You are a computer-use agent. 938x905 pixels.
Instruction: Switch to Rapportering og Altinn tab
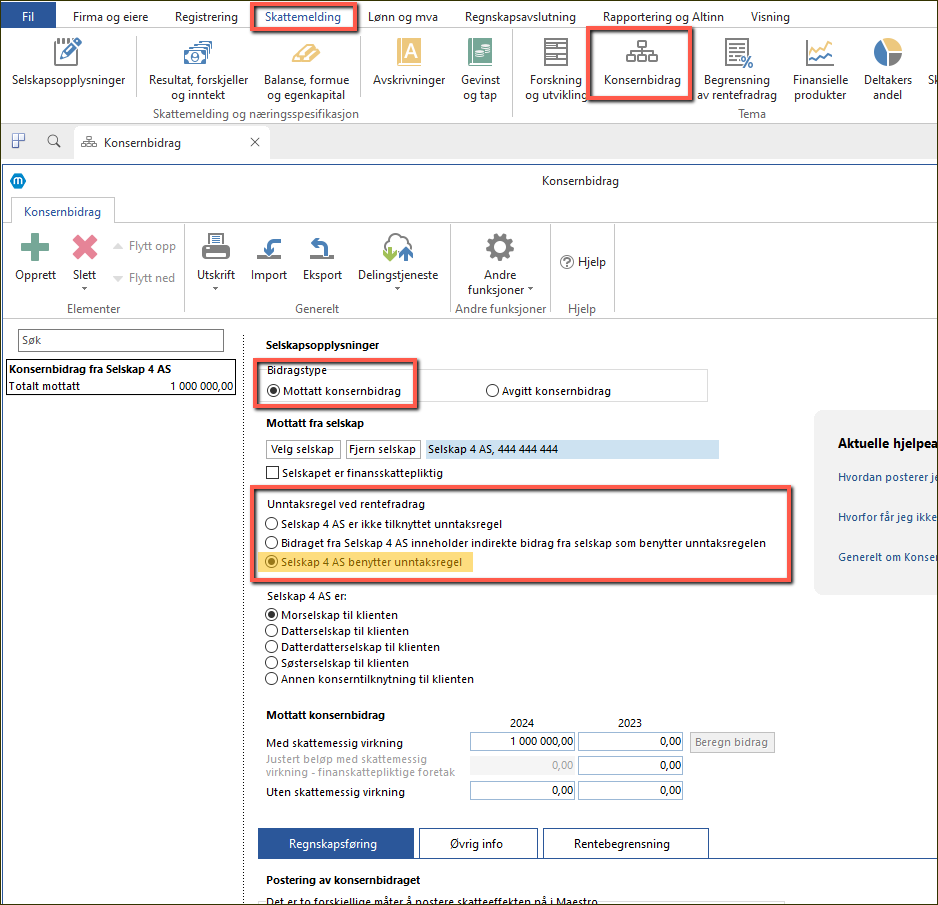click(663, 17)
